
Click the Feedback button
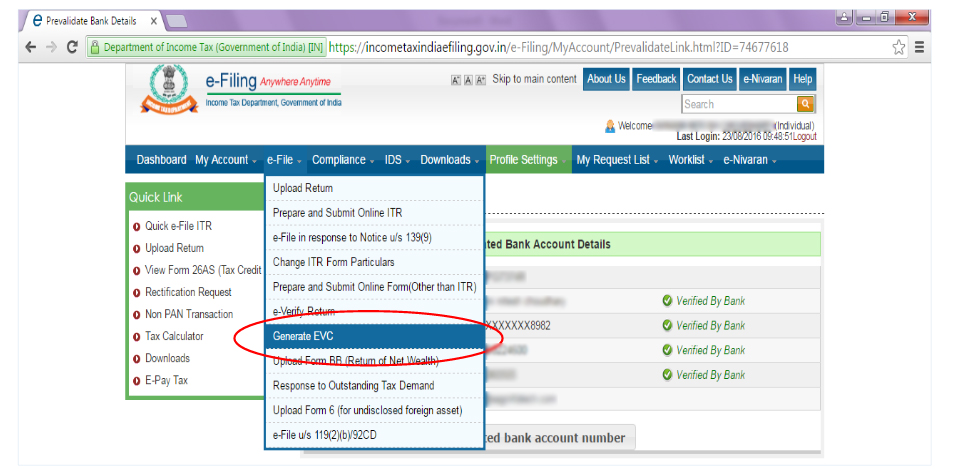click(x=656, y=79)
